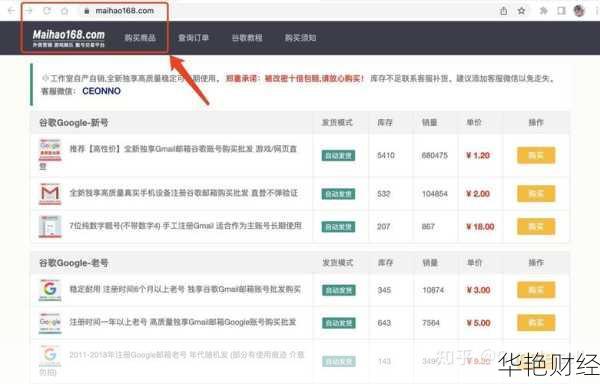Open the 7位纯数字靓号 product title
600x384 pixels.
[x=186, y=226]
